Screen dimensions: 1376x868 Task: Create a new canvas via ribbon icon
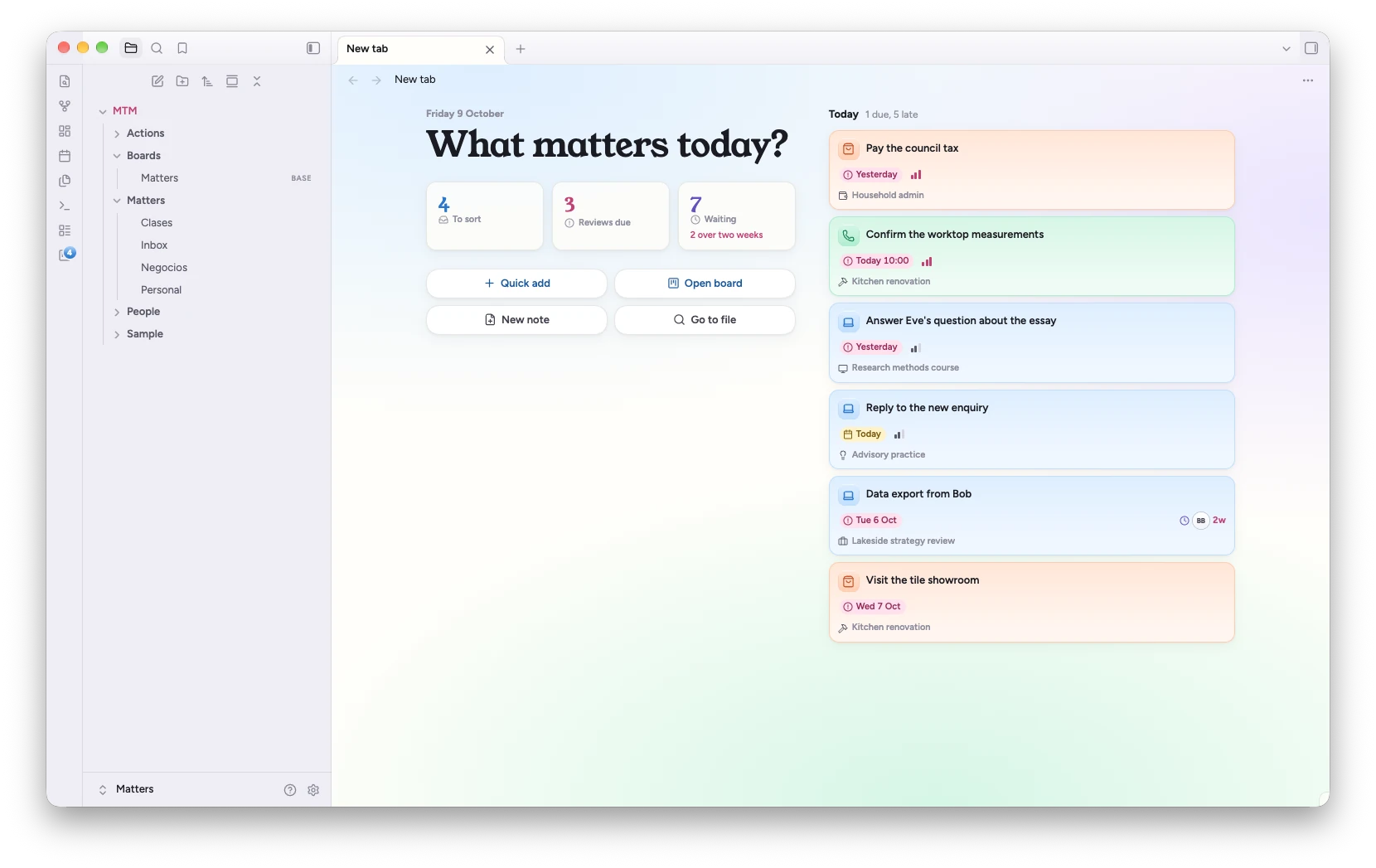pos(65,131)
